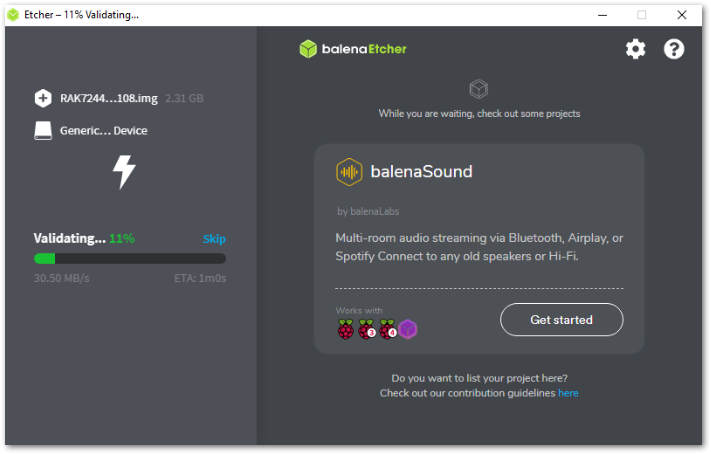Open help with the question mark icon

pyautogui.click(x=674, y=49)
